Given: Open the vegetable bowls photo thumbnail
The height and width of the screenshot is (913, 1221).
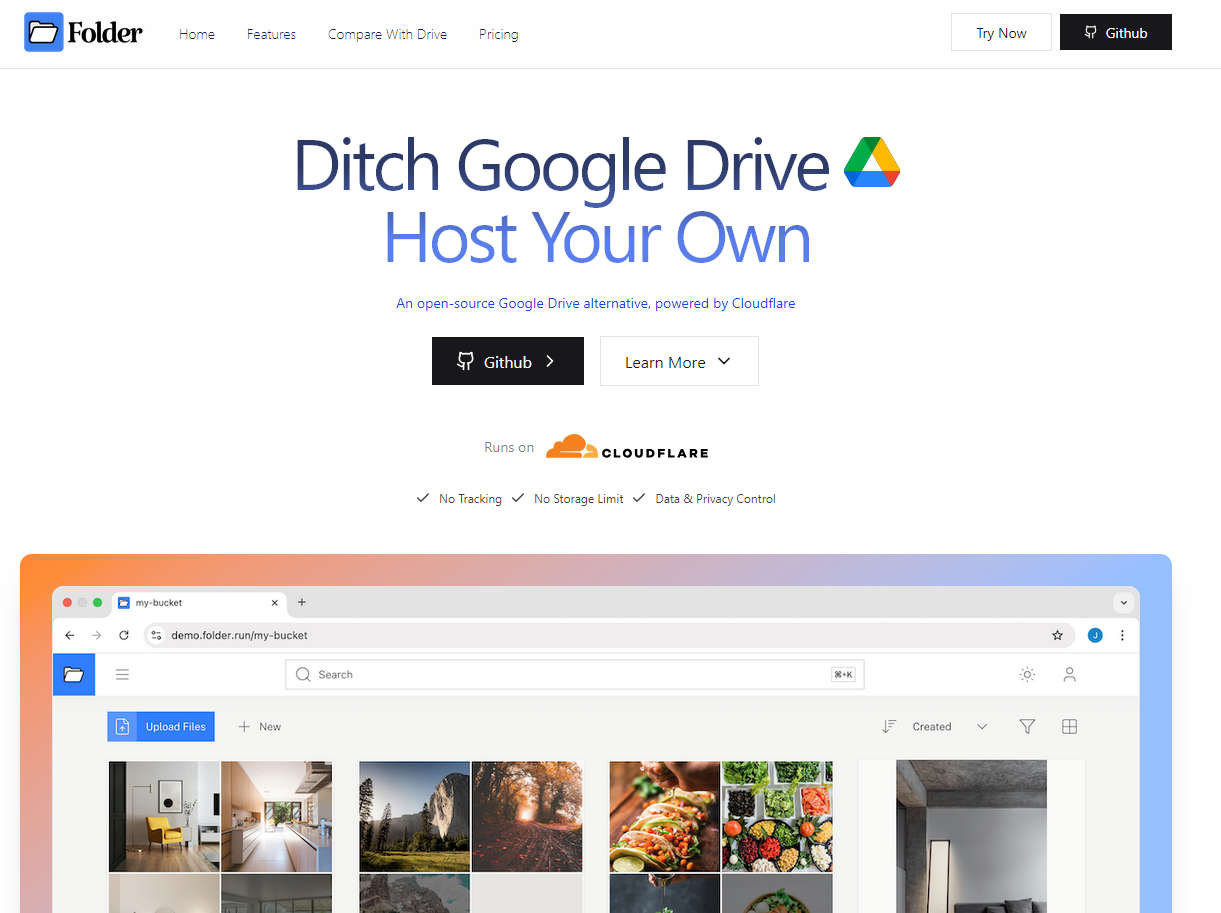Looking at the screenshot, I should click(x=777, y=816).
